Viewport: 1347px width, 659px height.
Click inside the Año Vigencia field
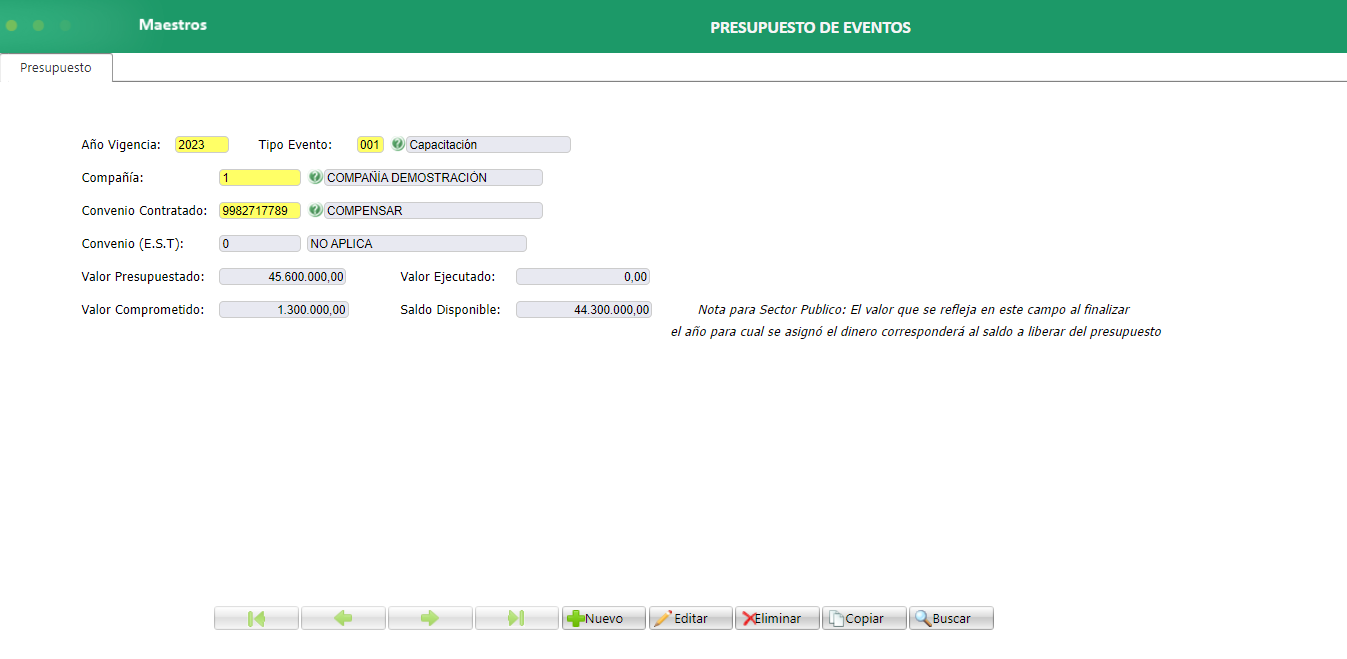[x=201, y=144]
